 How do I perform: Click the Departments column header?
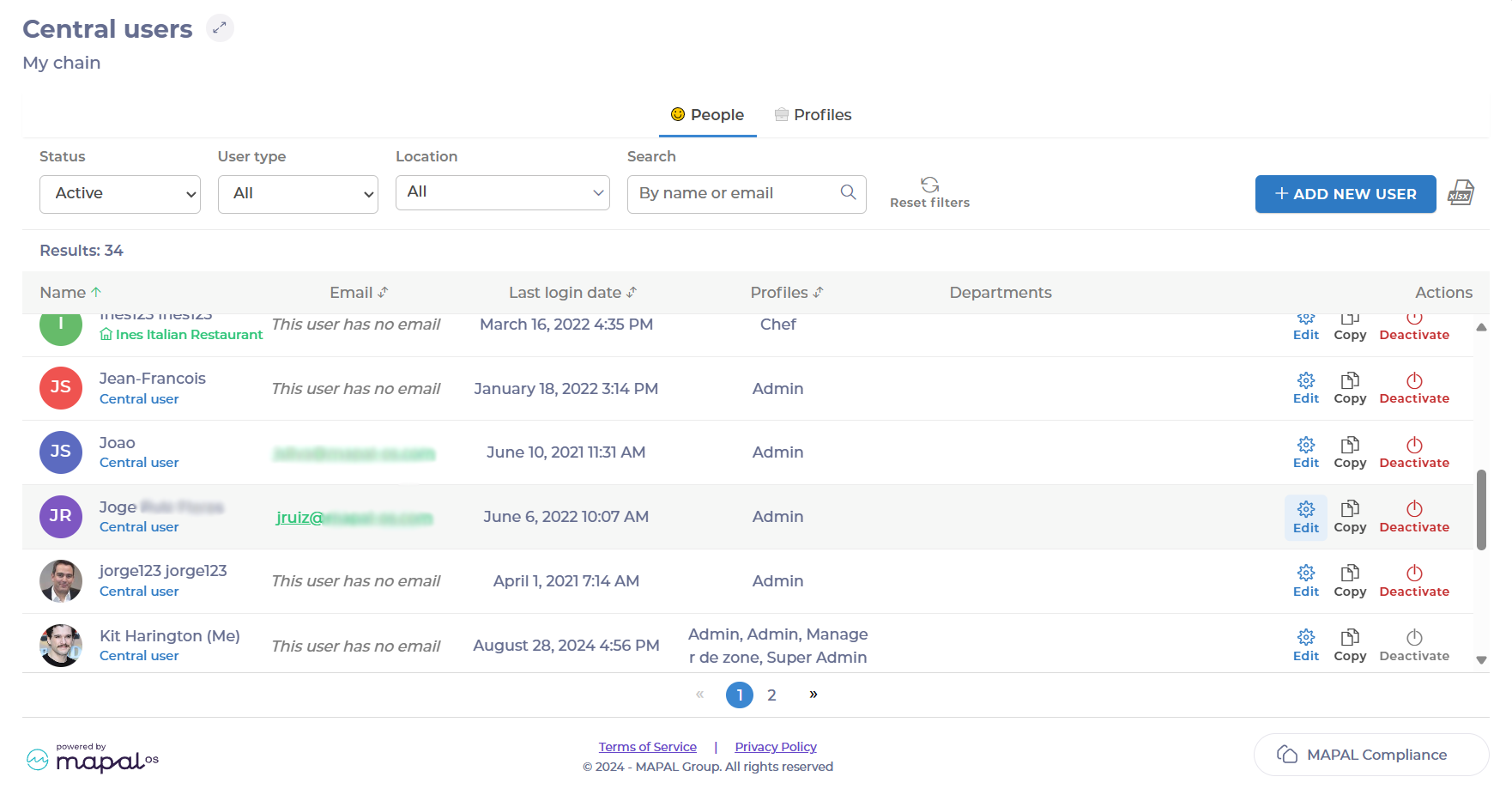pyautogui.click(x=1001, y=293)
